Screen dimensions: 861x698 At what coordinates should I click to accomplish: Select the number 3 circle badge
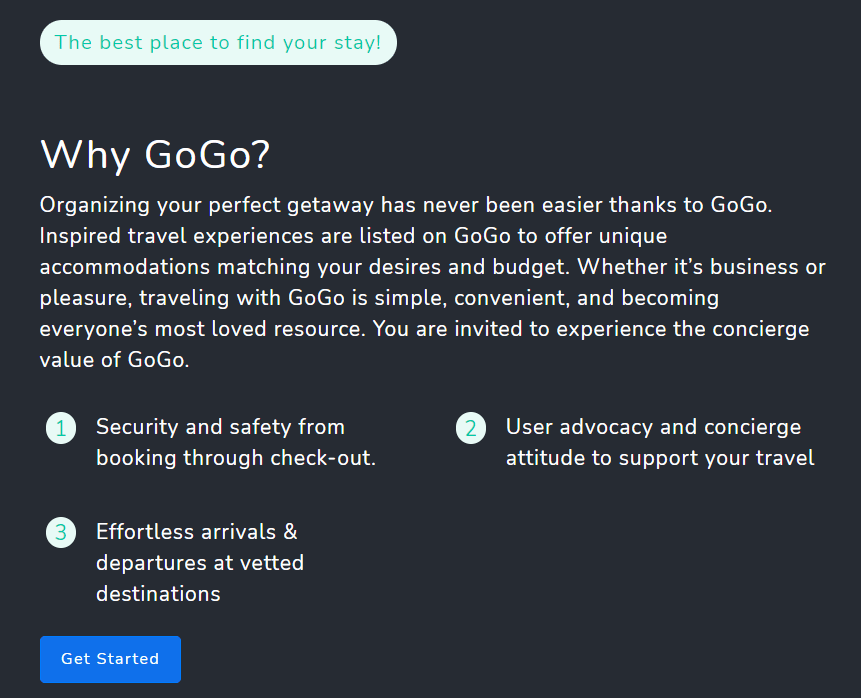coord(61,533)
